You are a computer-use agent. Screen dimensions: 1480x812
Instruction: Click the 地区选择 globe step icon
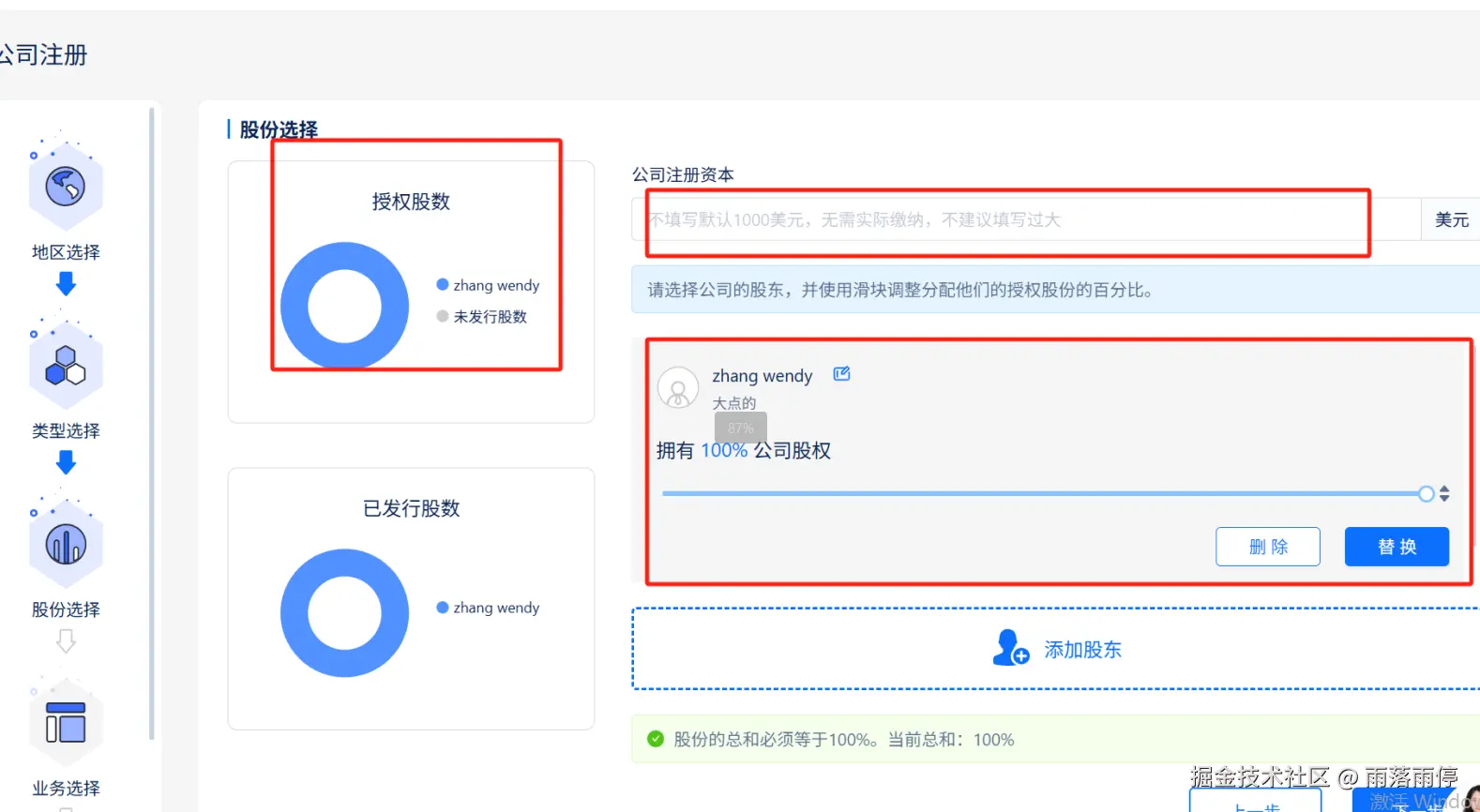66,187
